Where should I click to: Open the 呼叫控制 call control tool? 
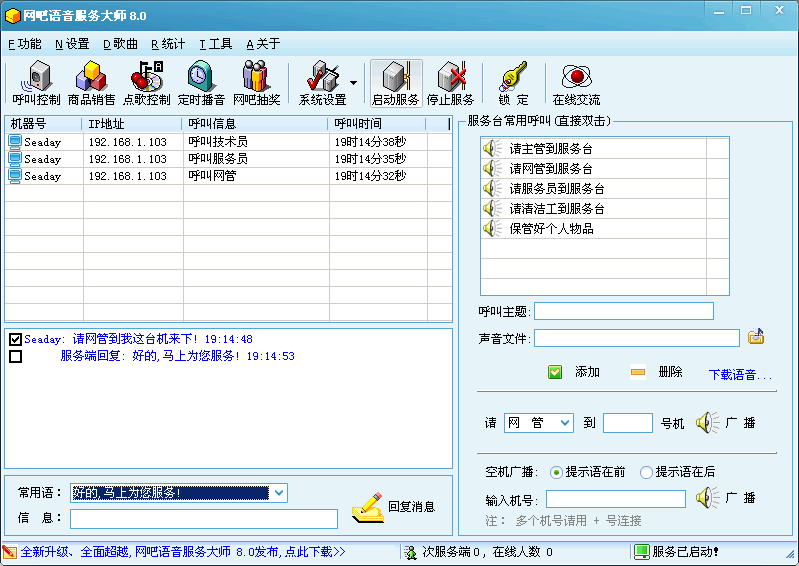pyautogui.click(x=36, y=84)
